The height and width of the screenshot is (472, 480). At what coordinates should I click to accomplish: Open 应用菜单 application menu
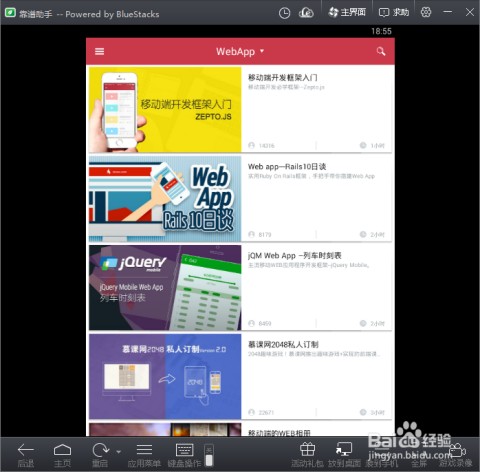point(144,455)
